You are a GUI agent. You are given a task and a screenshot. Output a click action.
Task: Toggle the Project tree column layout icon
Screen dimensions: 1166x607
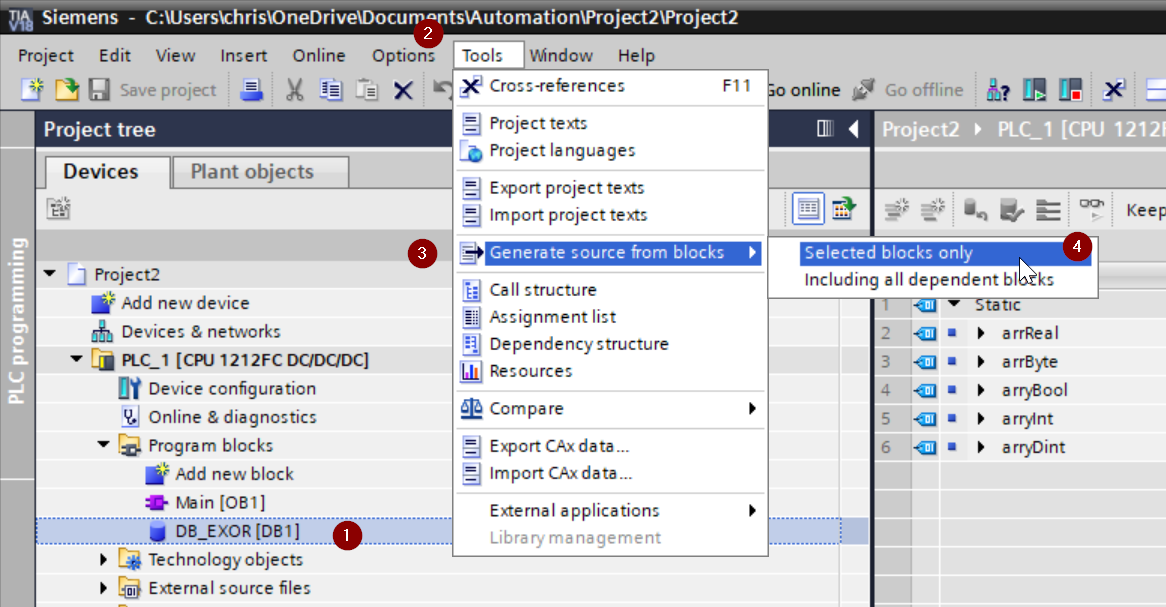pyautogui.click(x=825, y=129)
